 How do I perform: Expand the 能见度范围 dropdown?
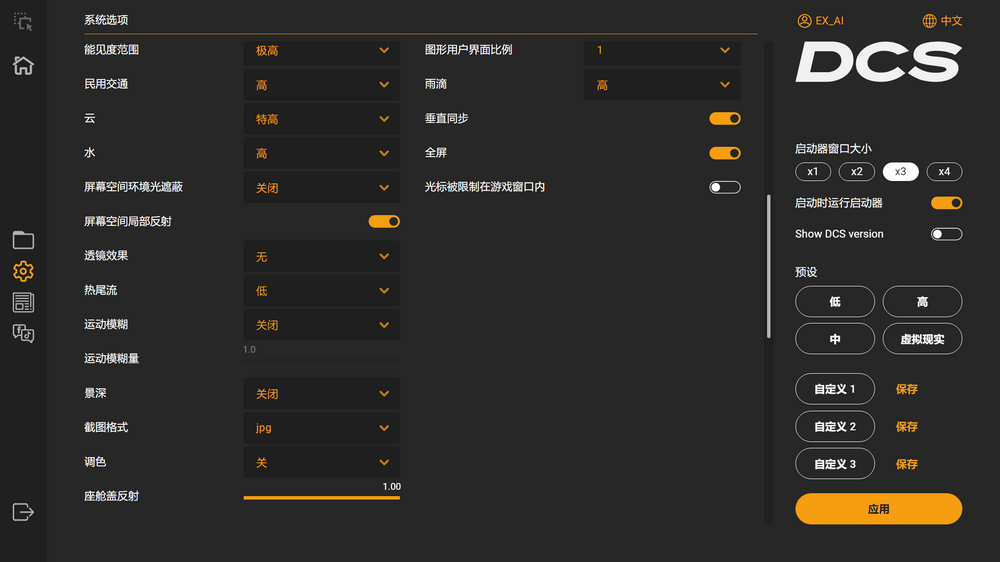321,50
